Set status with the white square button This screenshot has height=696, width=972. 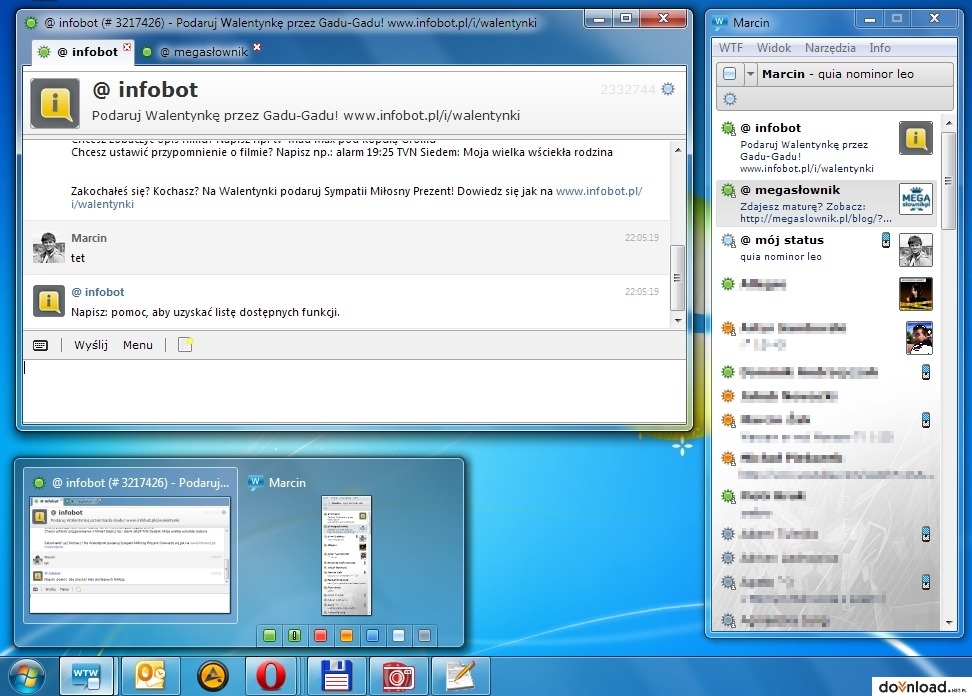click(399, 635)
